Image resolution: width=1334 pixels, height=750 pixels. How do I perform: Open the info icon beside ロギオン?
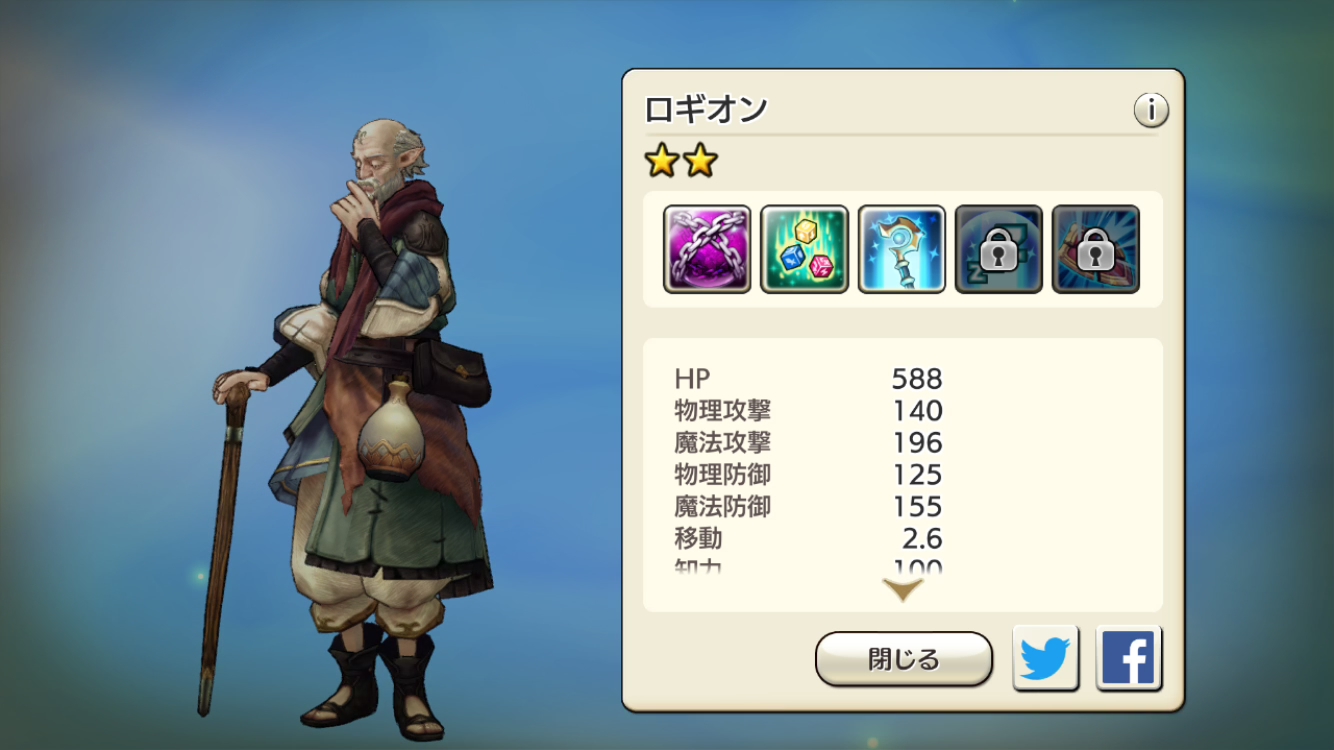(1151, 110)
